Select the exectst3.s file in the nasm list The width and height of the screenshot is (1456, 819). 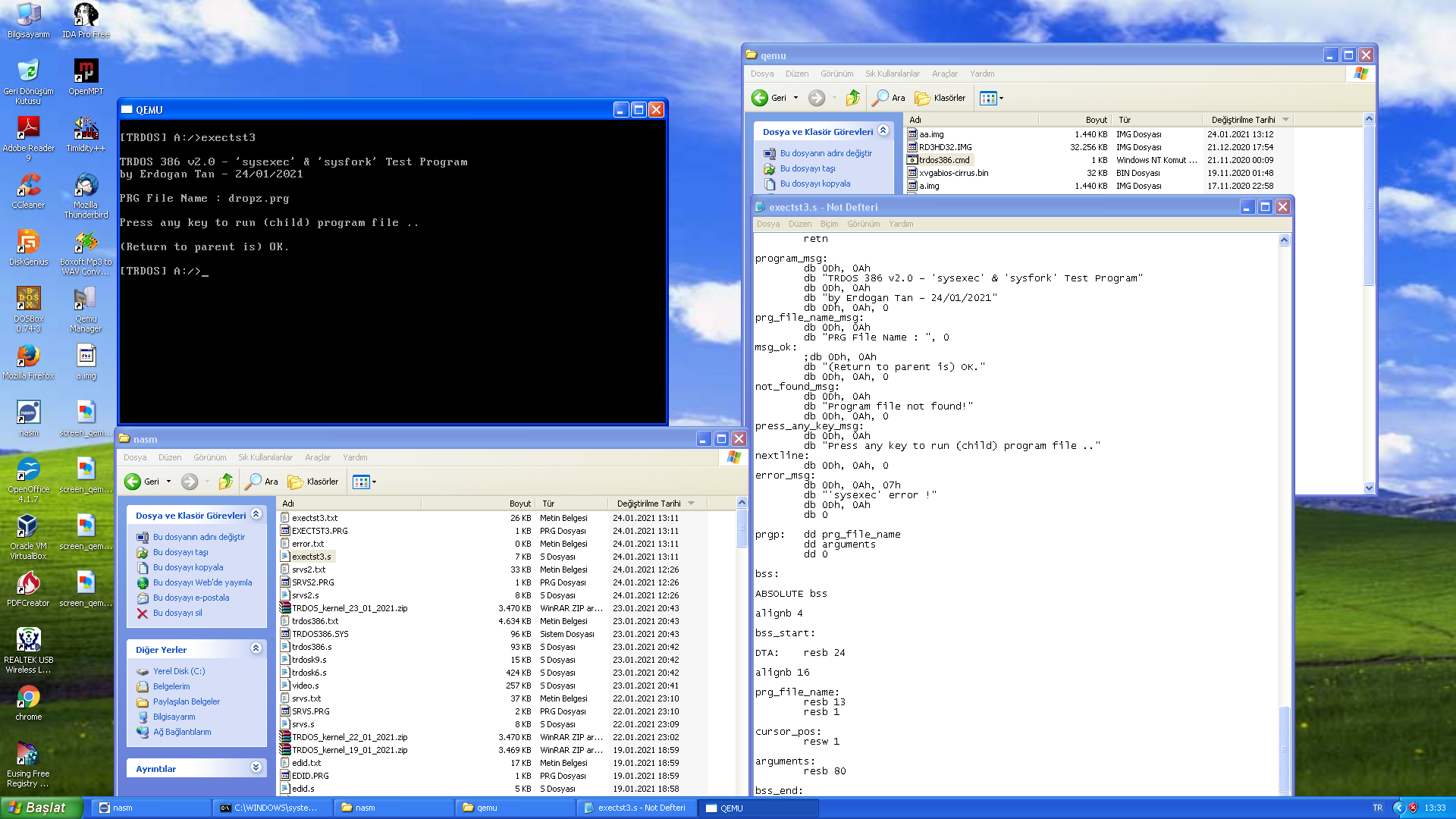(311, 557)
